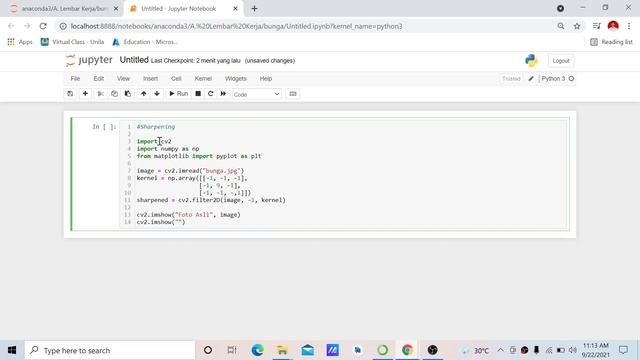Image resolution: width=640 pixels, height=360 pixels.
Task: Click the Type here to search box
Action: [110, 350]
